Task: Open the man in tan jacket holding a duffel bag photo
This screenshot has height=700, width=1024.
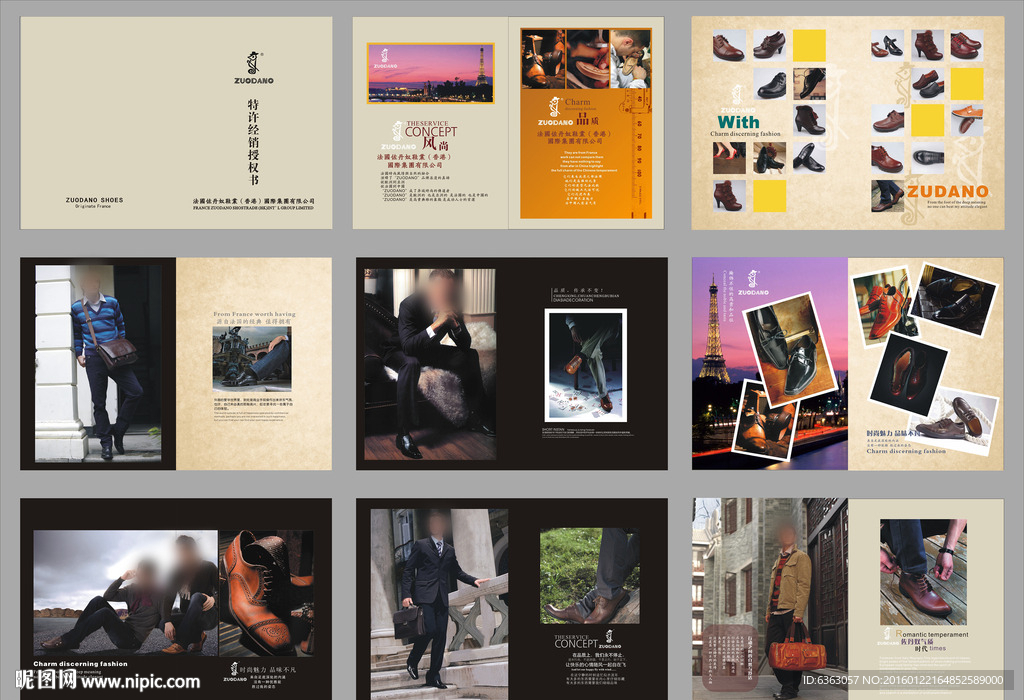Action: 771,599
